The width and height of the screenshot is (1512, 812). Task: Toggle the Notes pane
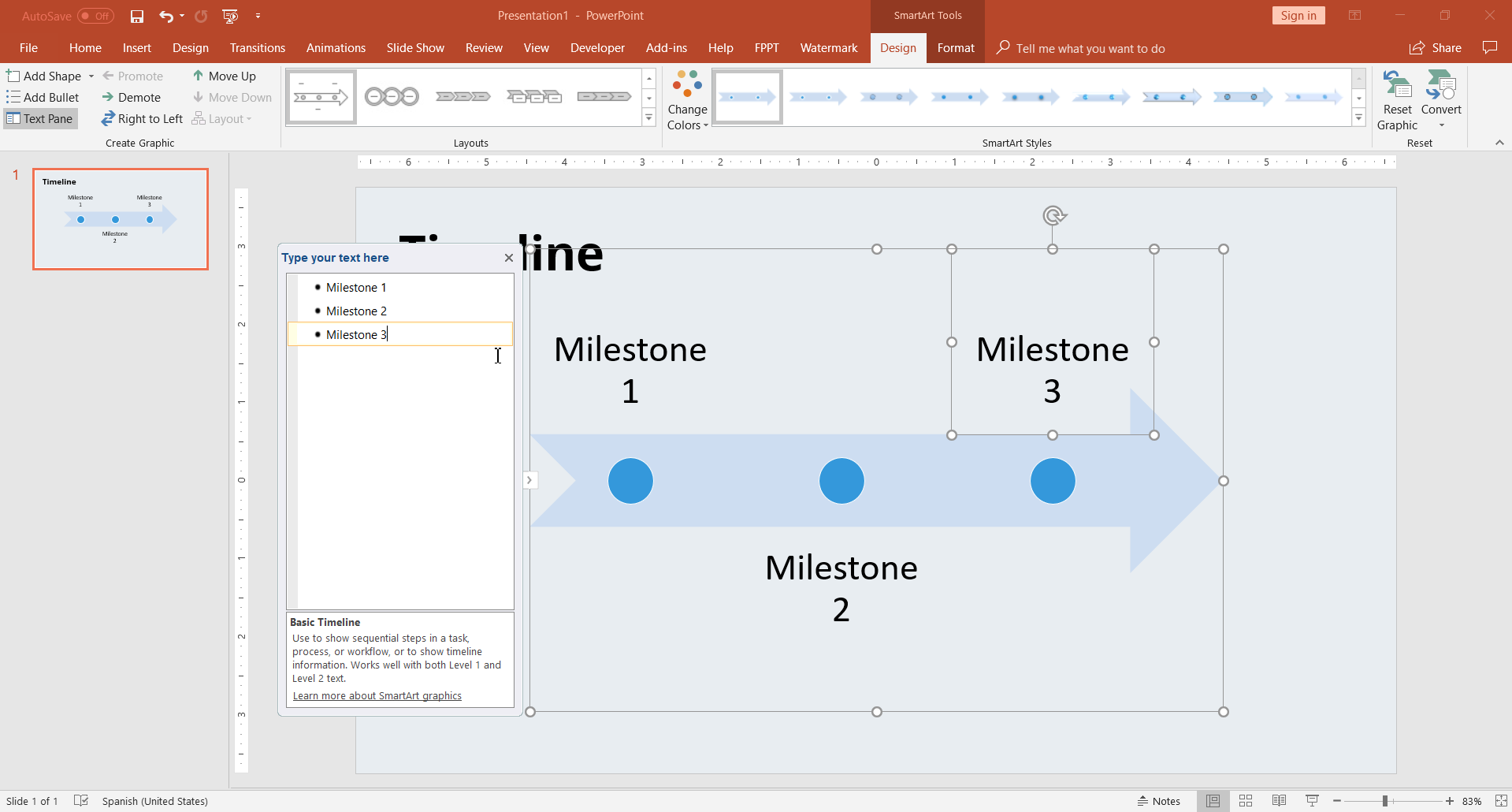[x=1158, y=800]
